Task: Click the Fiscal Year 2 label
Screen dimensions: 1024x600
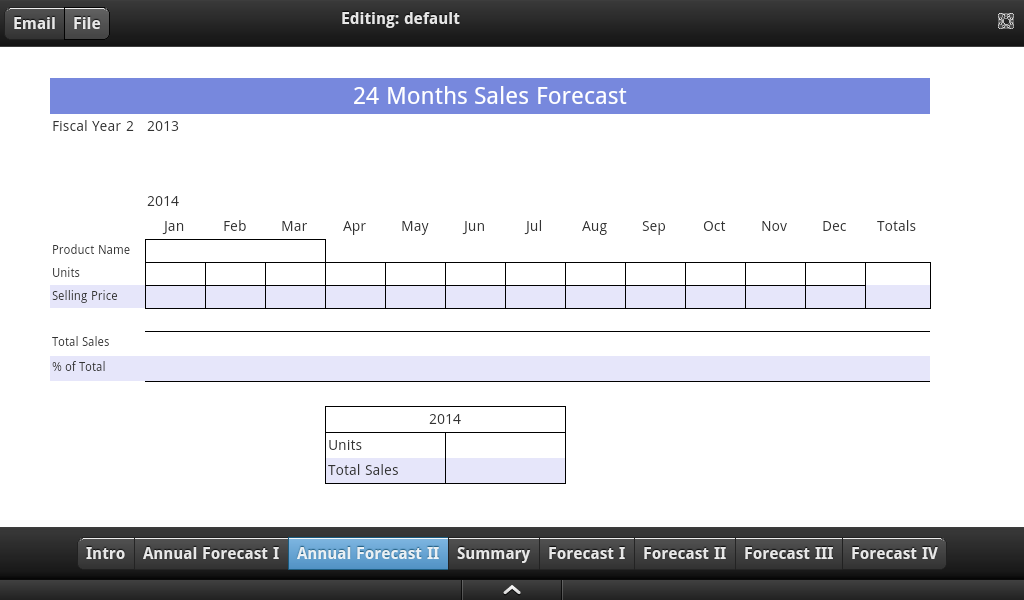Action: [93, 126]
